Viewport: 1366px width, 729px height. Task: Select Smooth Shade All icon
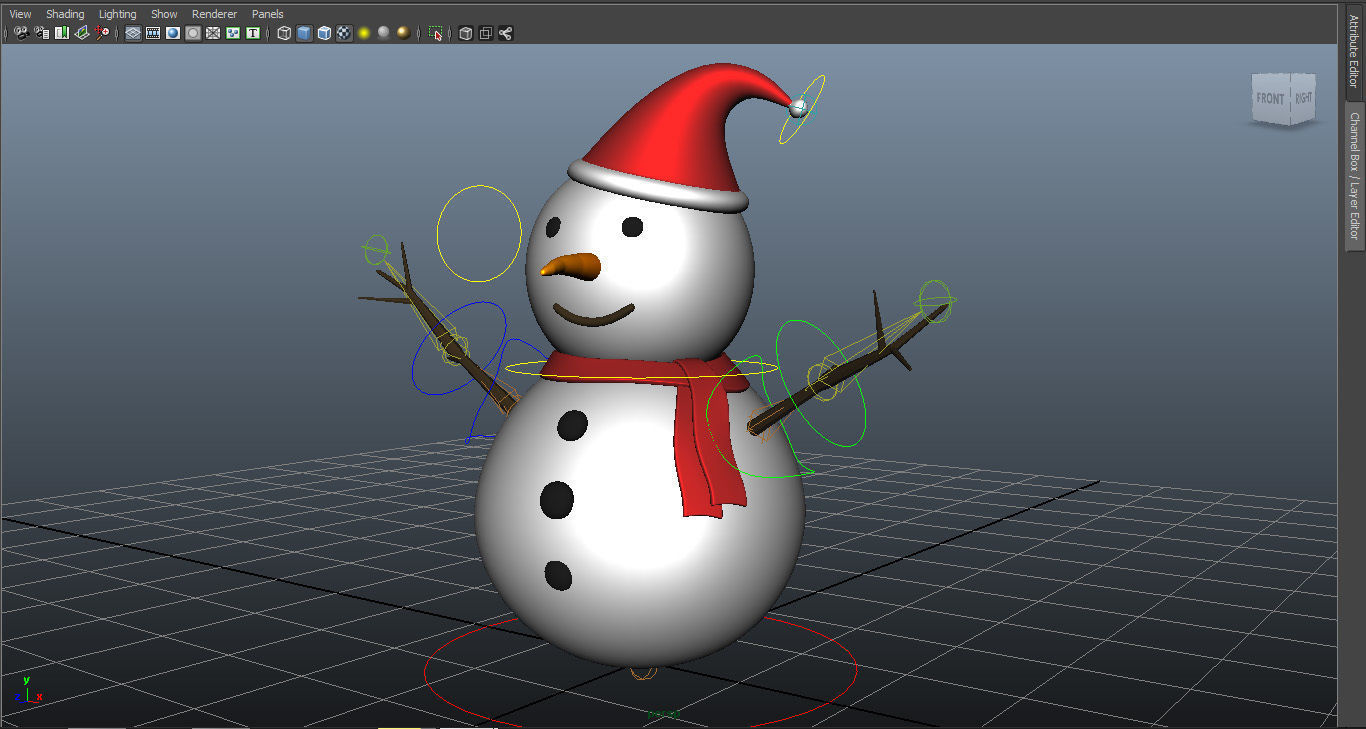[x=304, y=33]
